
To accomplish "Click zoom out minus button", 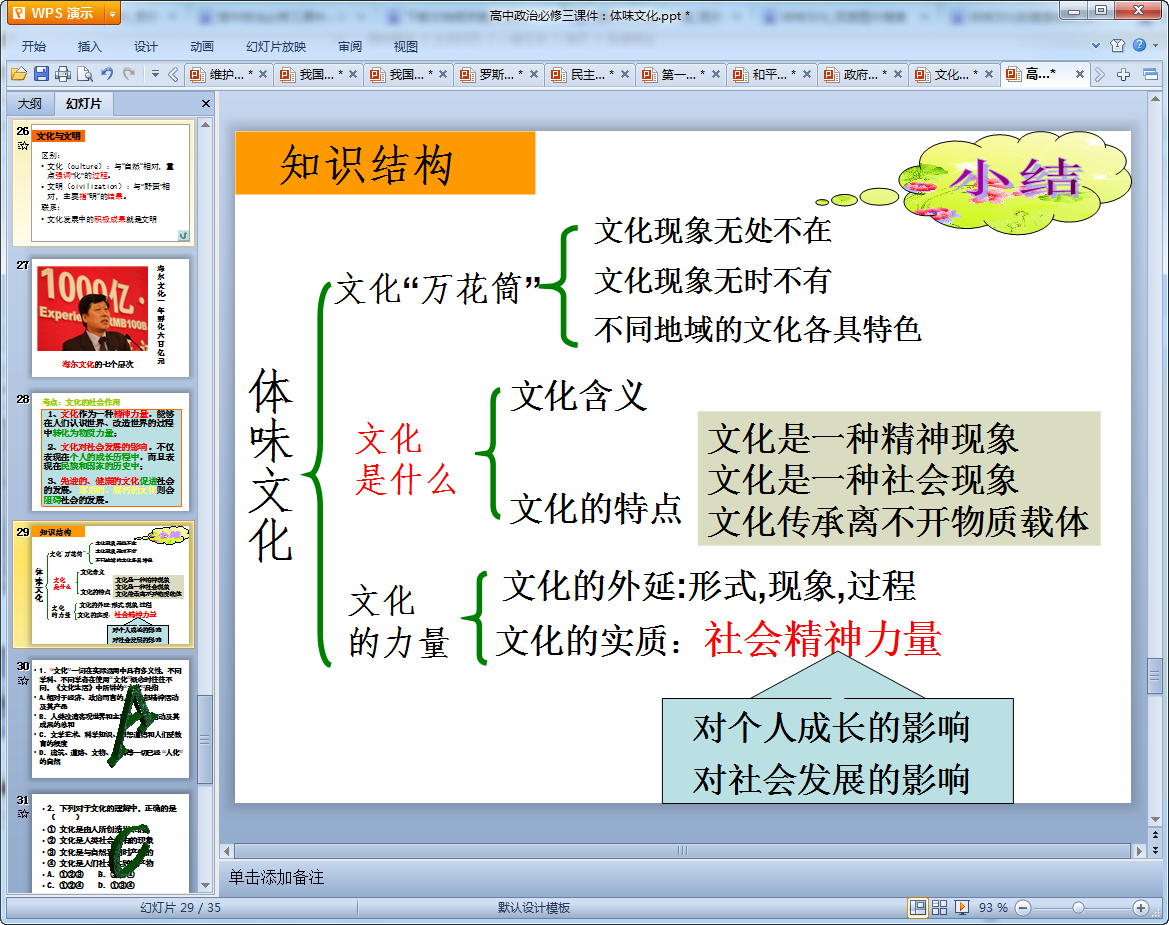I will click(1023, 907).
